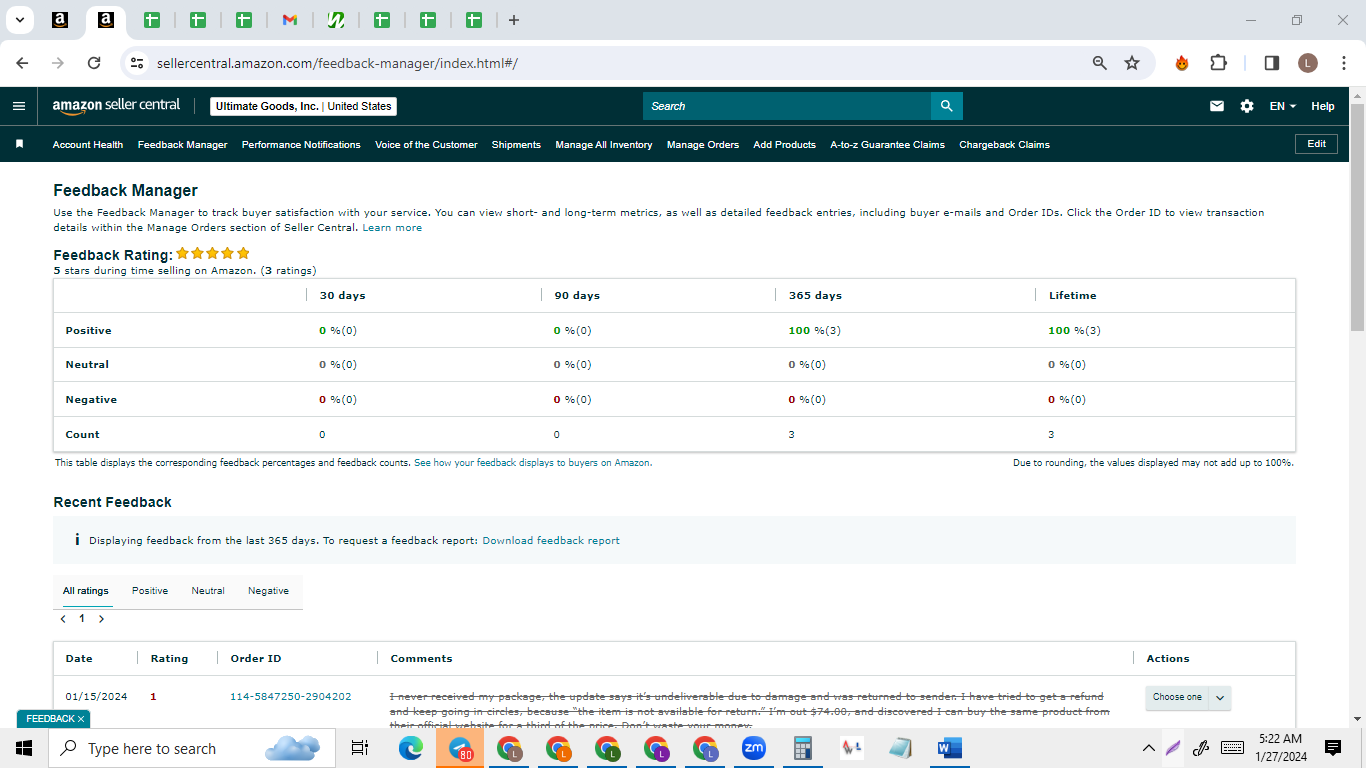Open the Windows notification center

click(x=1332, y=748)
